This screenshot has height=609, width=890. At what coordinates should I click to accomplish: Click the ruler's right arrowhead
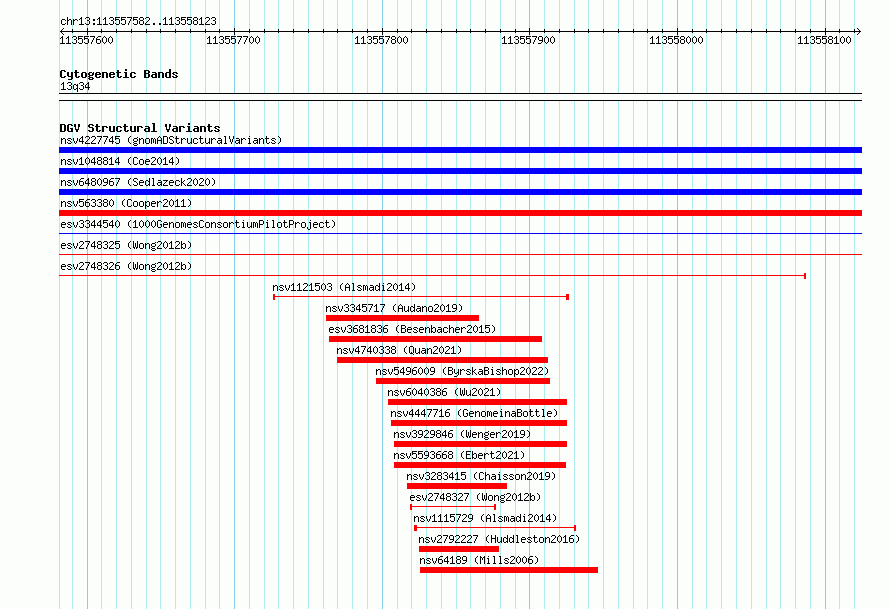click(x=859, y=31)
